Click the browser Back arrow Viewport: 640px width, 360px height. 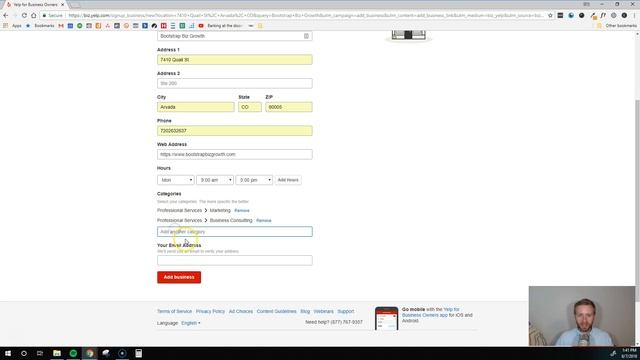pyautogui.click(x=6, y=15)
